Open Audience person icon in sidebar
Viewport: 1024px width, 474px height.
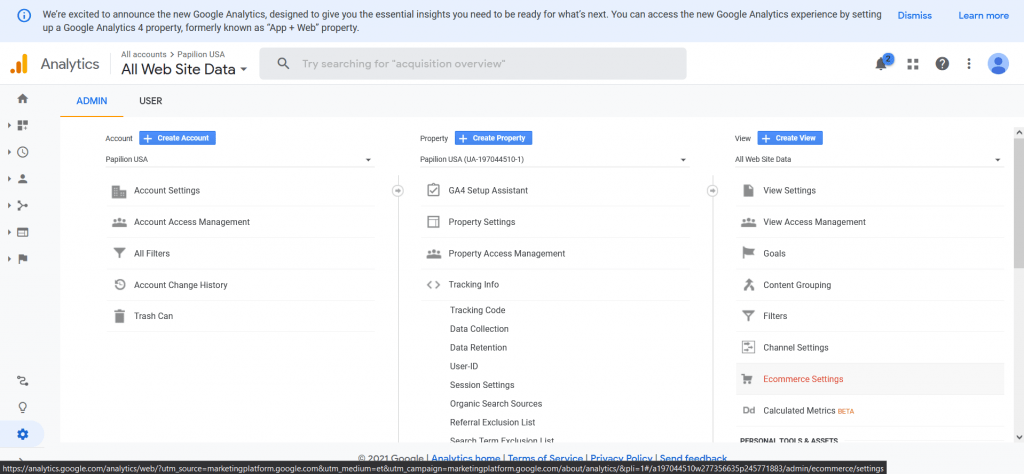coord(23,179)
